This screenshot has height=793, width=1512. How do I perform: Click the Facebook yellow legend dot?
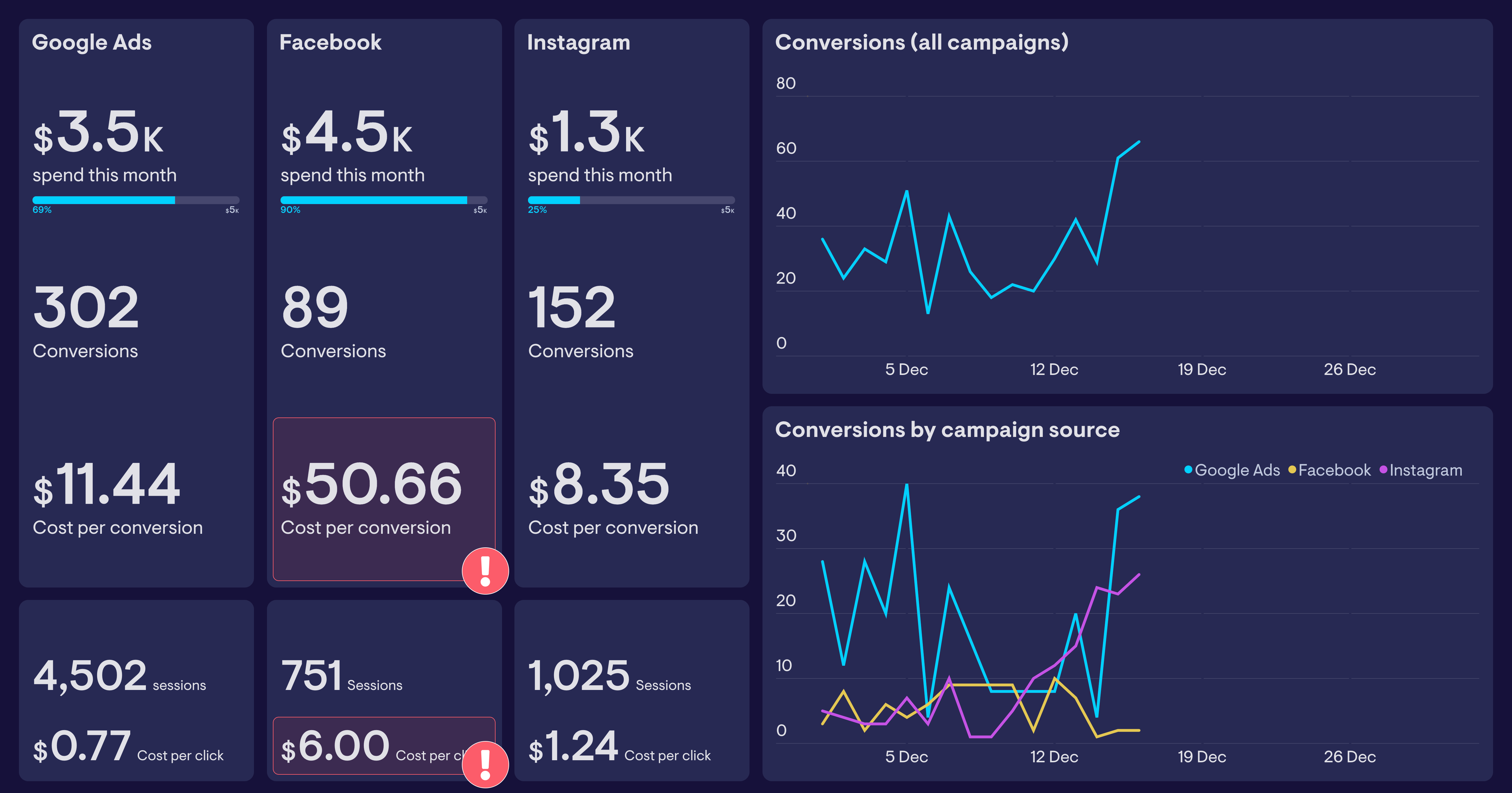[x=1292, y=470]
